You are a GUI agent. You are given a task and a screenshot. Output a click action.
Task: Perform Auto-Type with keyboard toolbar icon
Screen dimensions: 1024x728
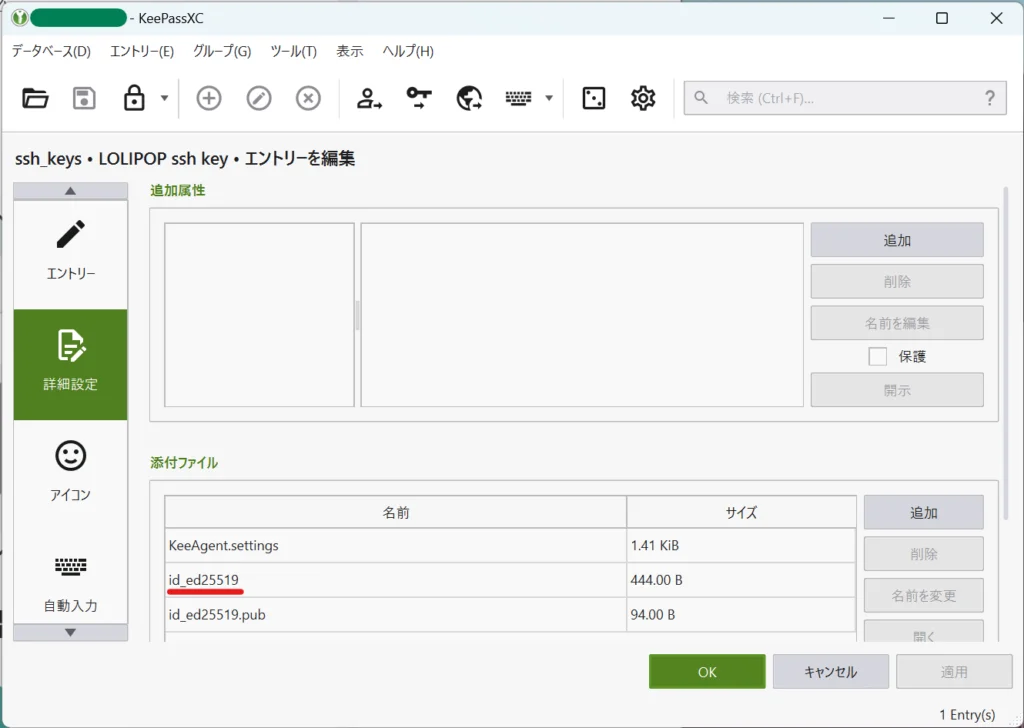click(x=519, y=99)
